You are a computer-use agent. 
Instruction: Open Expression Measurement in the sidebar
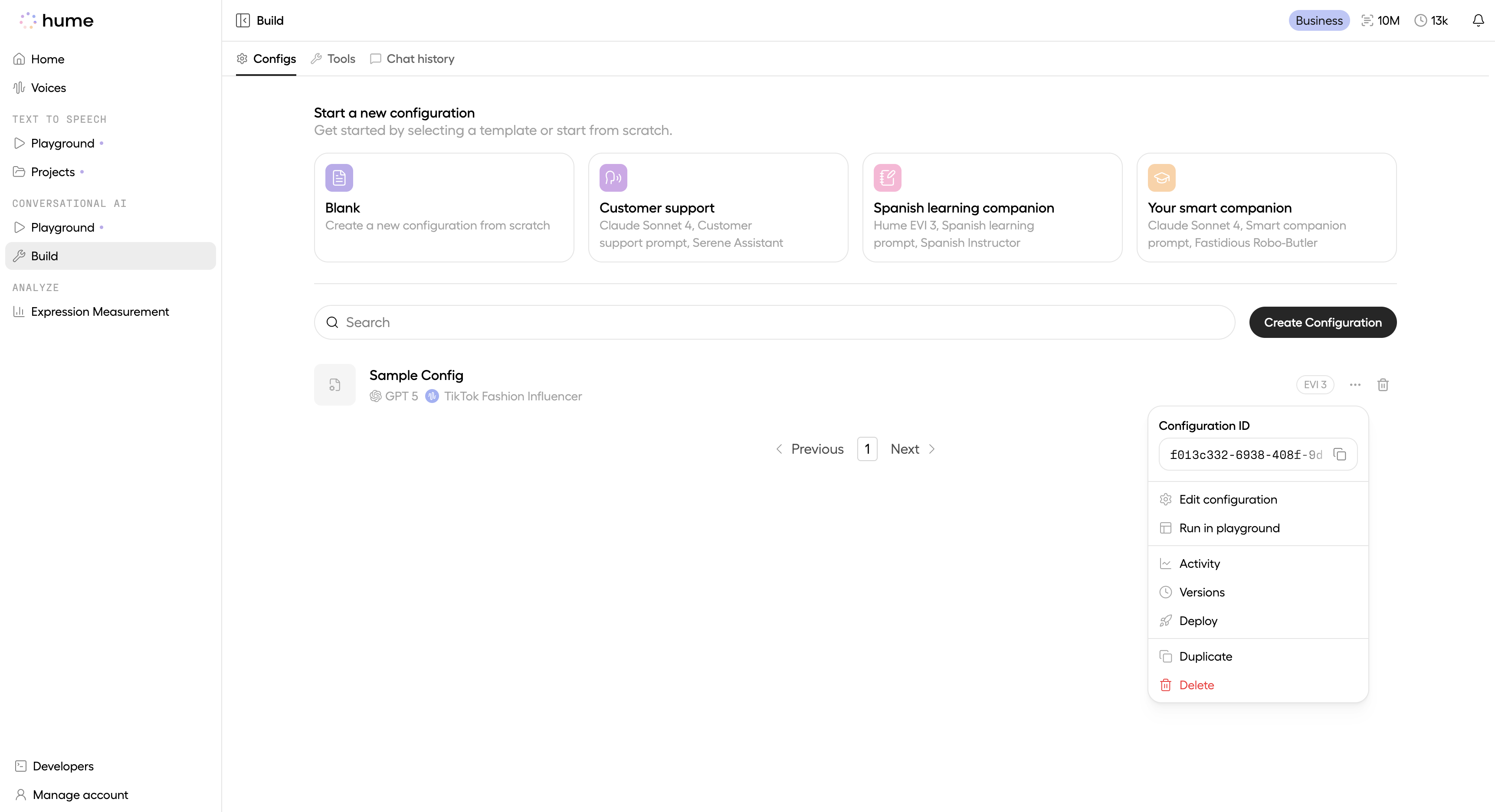(x=99, y=312)
